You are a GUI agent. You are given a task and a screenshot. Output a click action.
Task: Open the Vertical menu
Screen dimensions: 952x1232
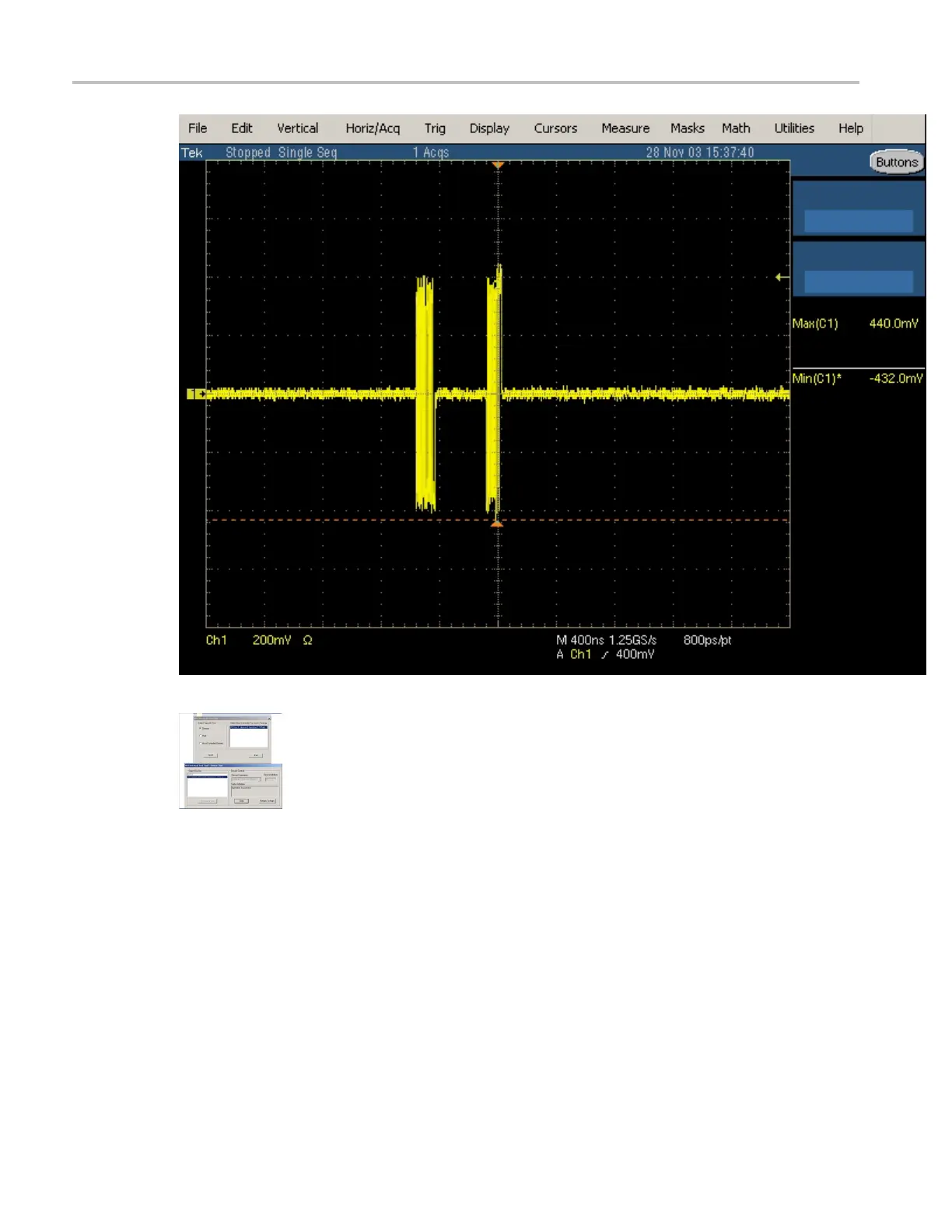coord(298,128)
